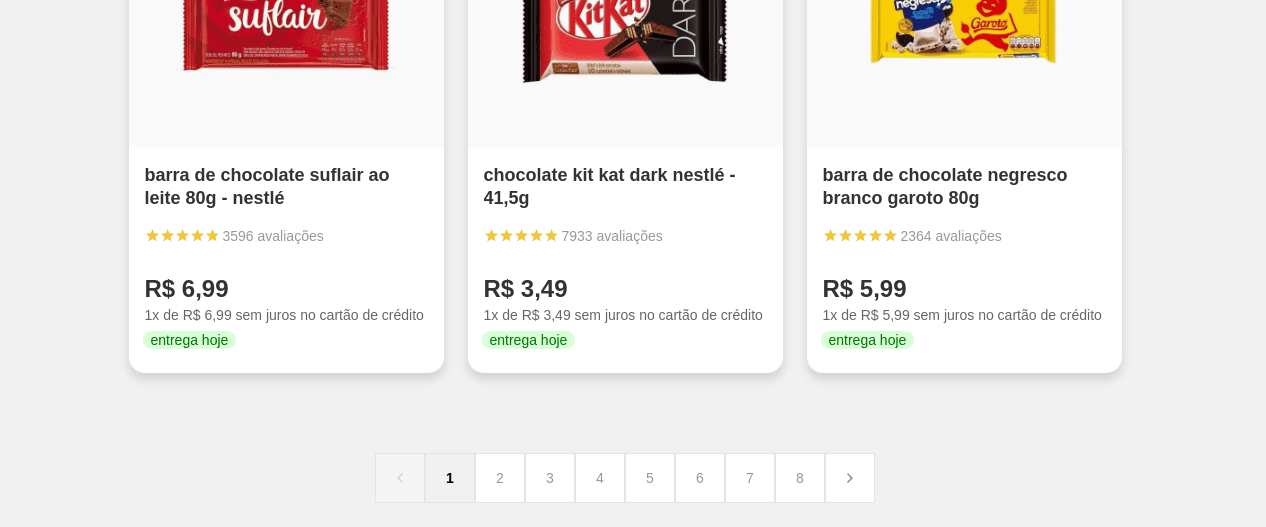Go to page 2 of results

[500, 478]
